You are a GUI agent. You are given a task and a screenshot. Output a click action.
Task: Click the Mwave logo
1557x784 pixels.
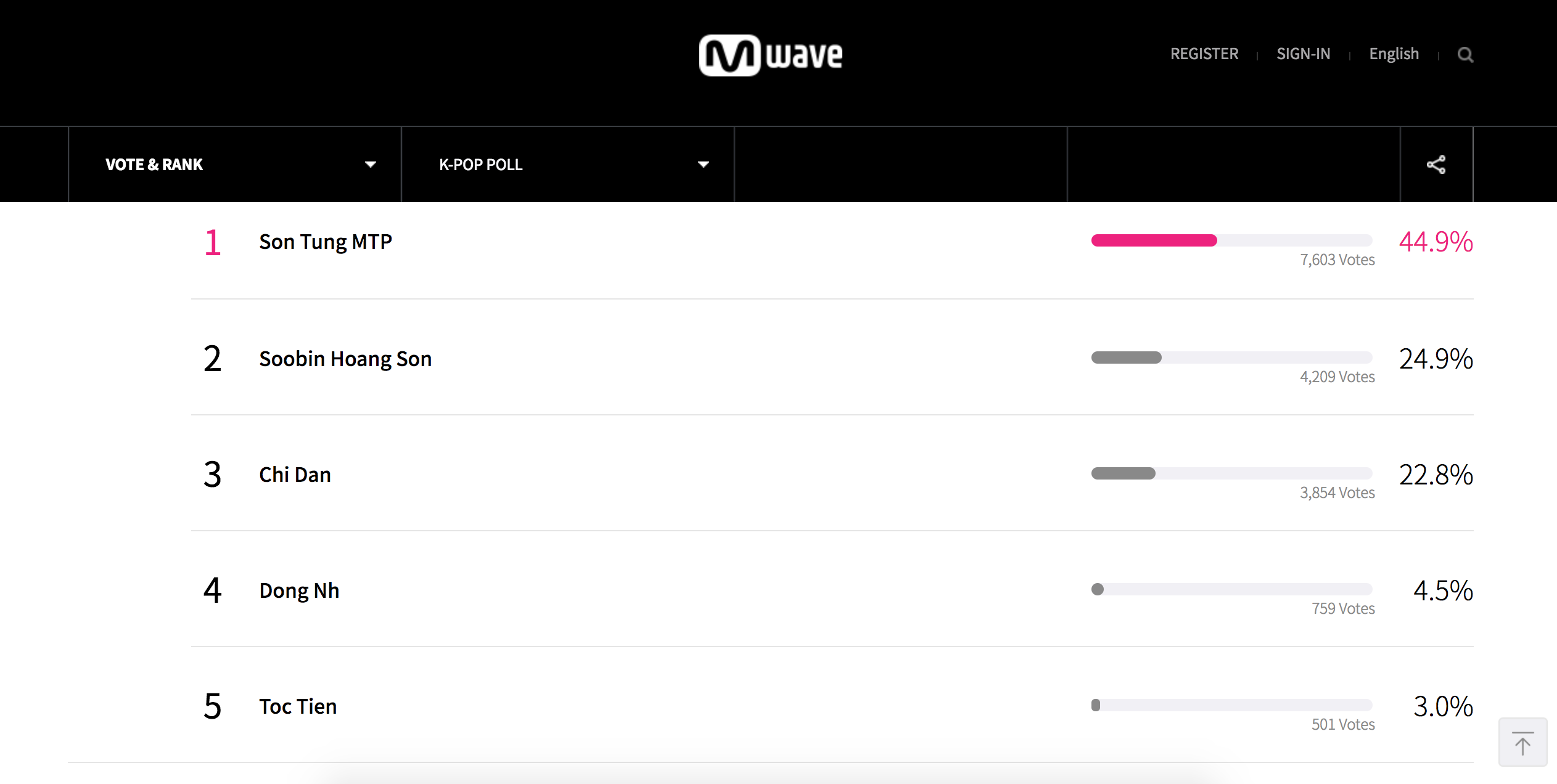771,55
